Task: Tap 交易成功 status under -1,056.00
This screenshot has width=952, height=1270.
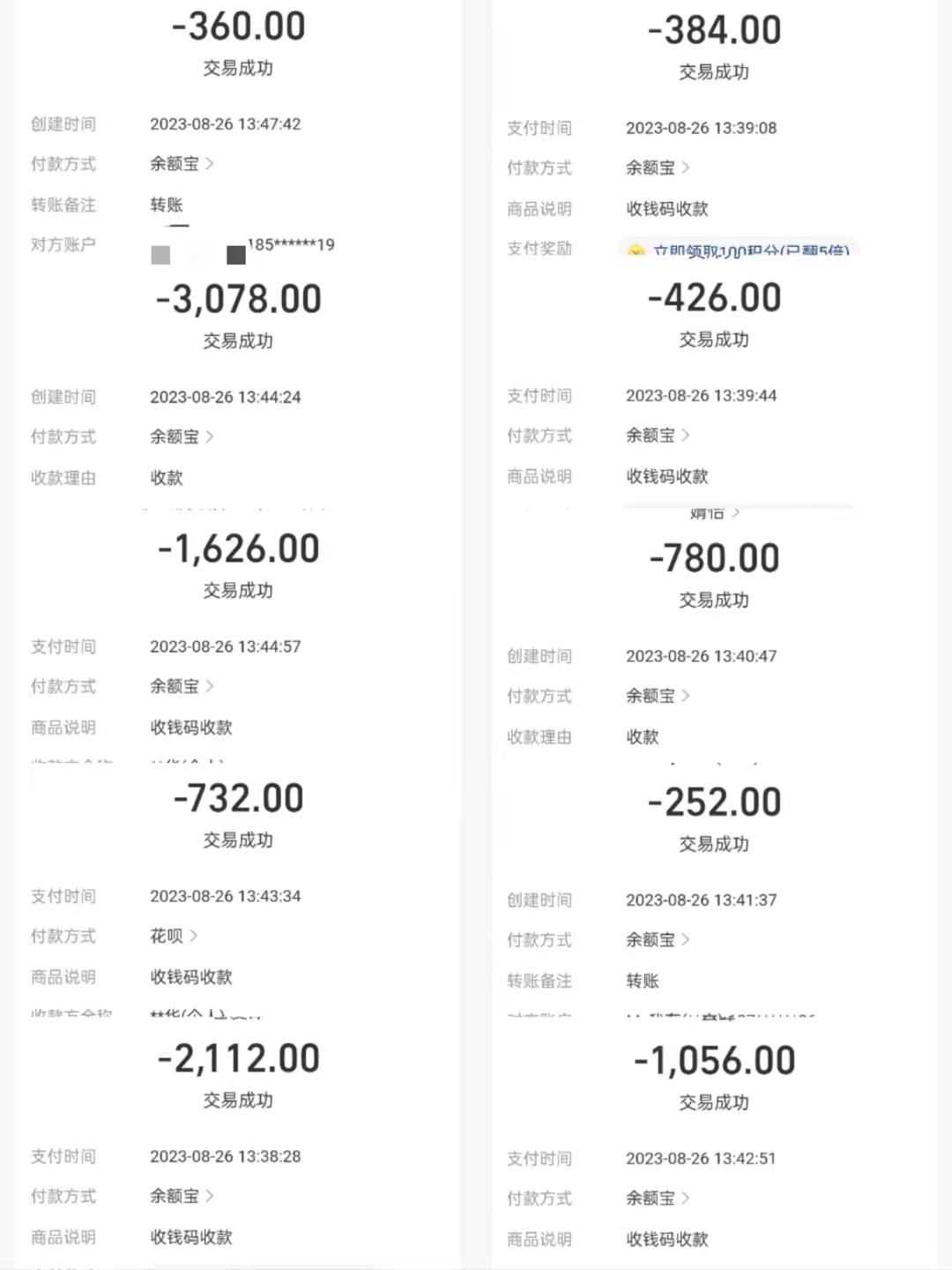Action: coord(714,1102)
